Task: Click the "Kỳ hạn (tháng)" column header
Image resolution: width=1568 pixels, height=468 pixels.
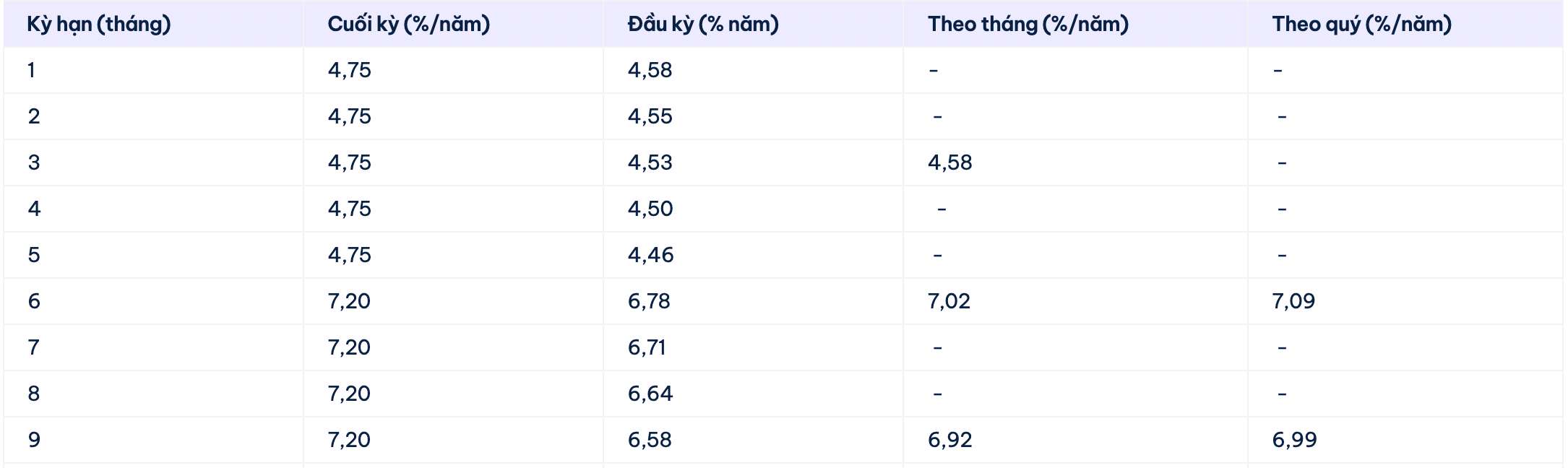Action: tap(99, 24)
